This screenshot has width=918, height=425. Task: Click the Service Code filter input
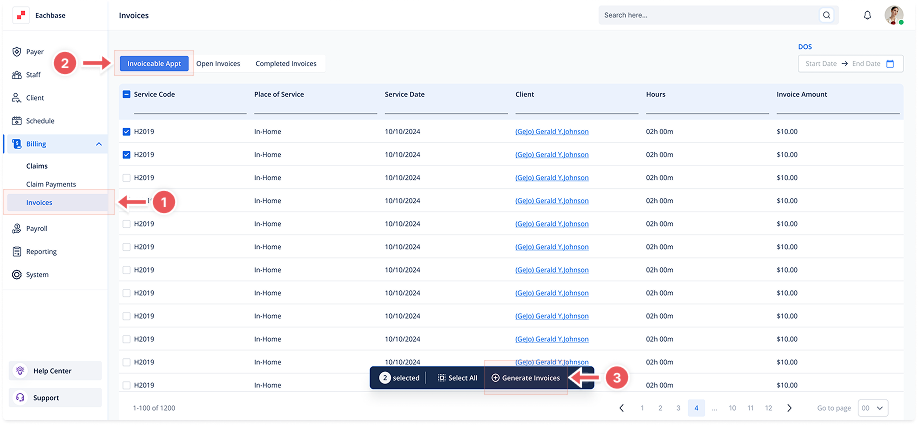190,108
